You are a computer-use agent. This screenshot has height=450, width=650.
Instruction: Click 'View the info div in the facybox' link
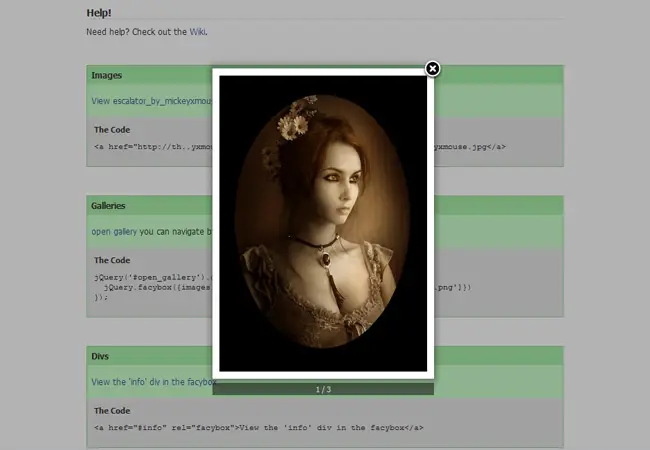point(154,382)
